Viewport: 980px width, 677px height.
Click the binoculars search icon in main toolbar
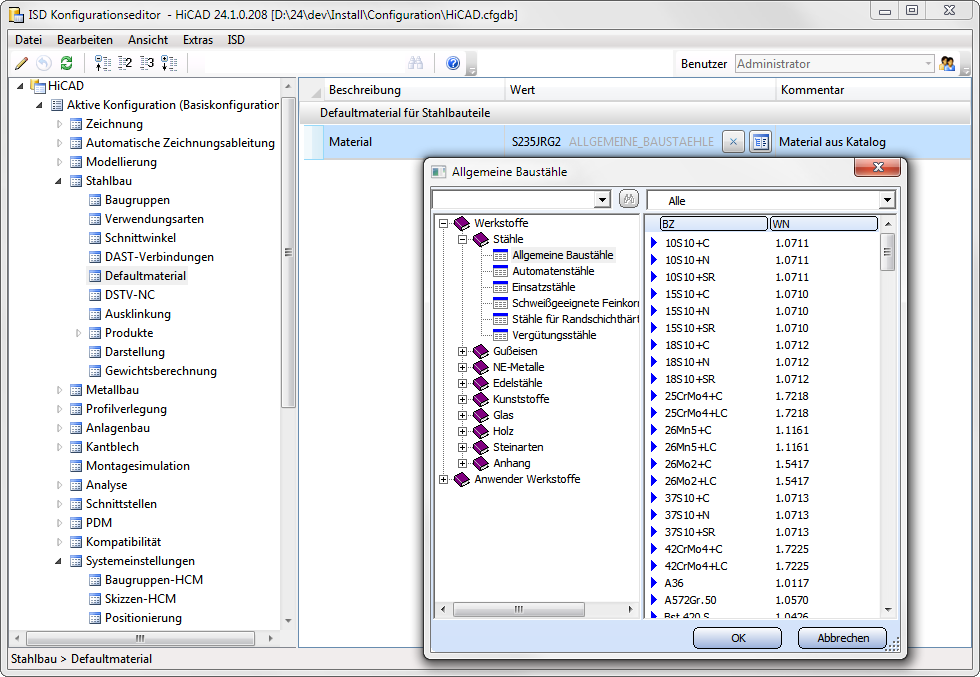(416, 63)
